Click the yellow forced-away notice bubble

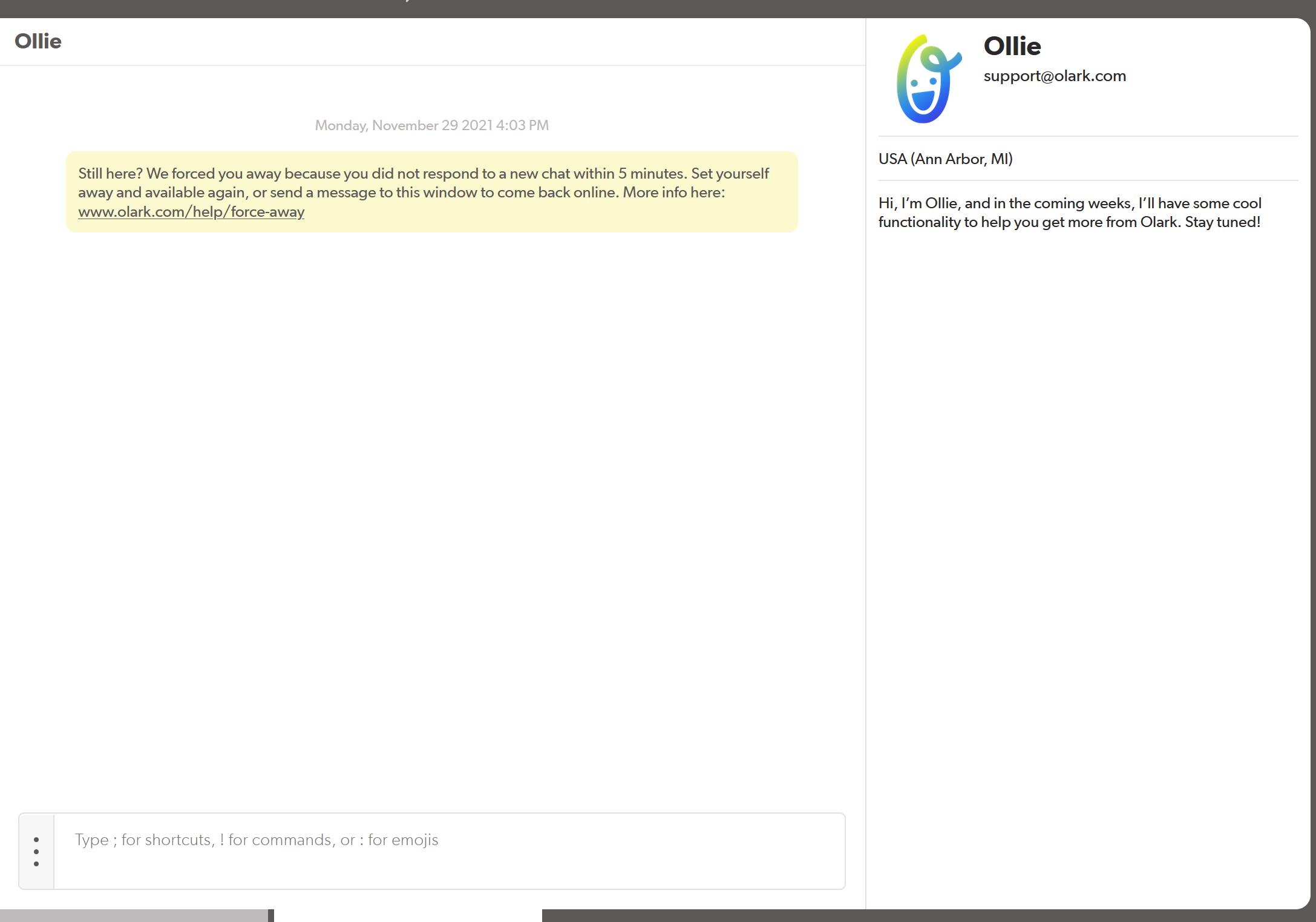coord(545,215)
